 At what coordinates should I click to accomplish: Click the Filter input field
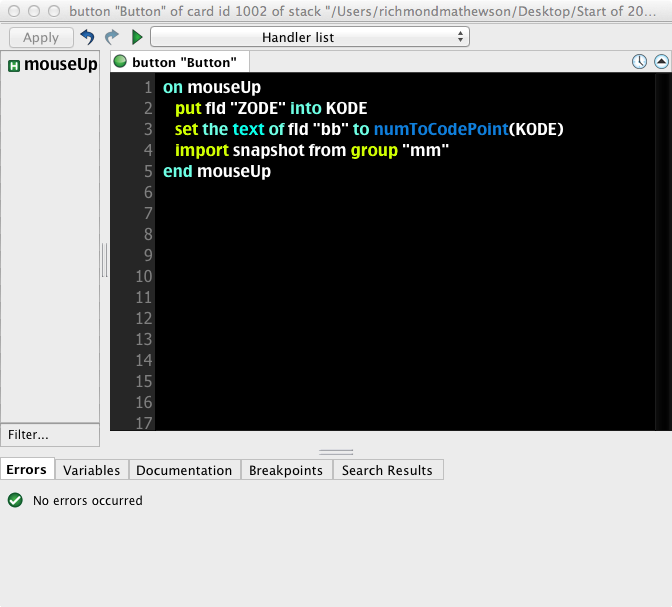[50, 435]
